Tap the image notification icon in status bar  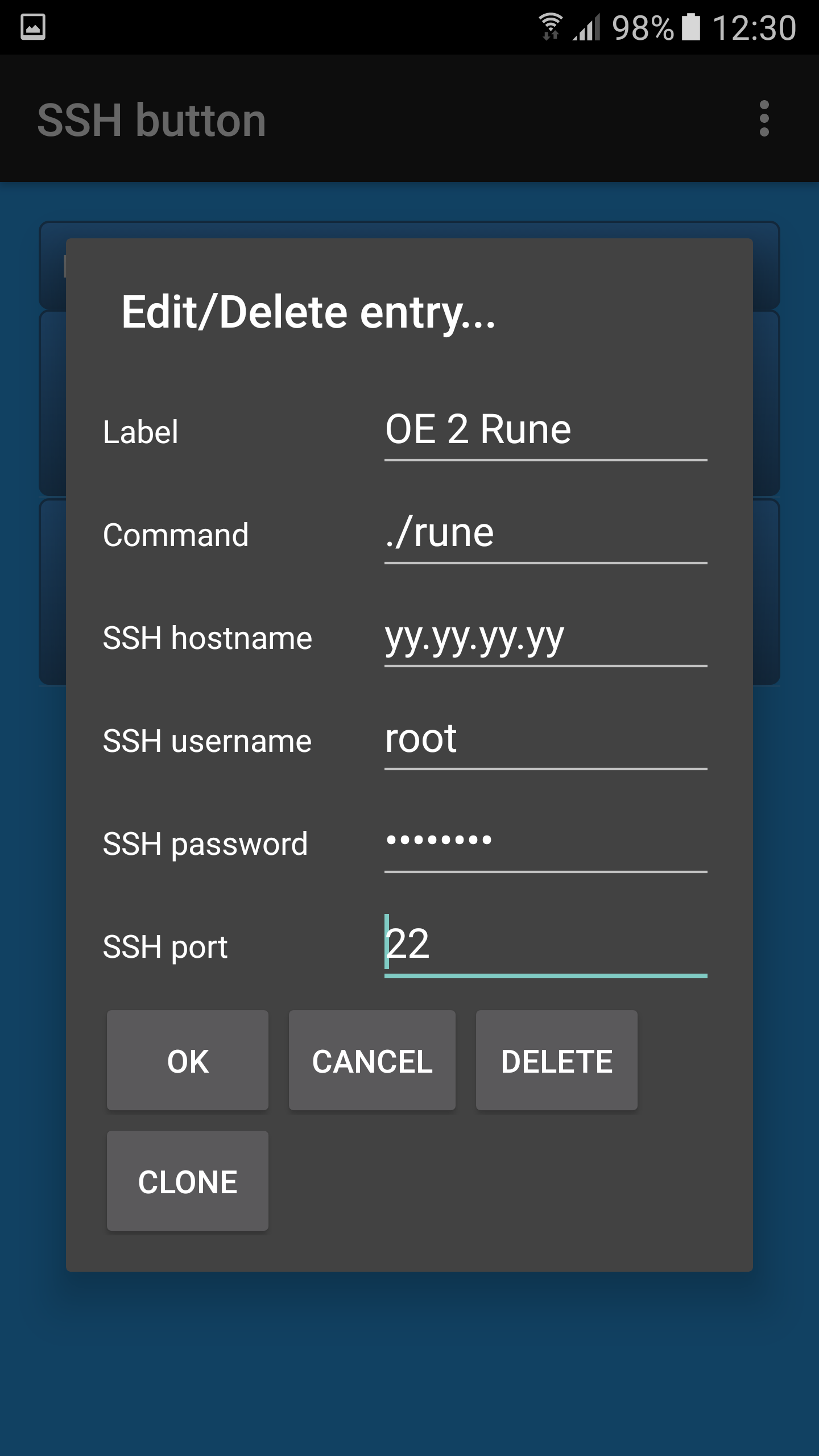tap(33, 27)
